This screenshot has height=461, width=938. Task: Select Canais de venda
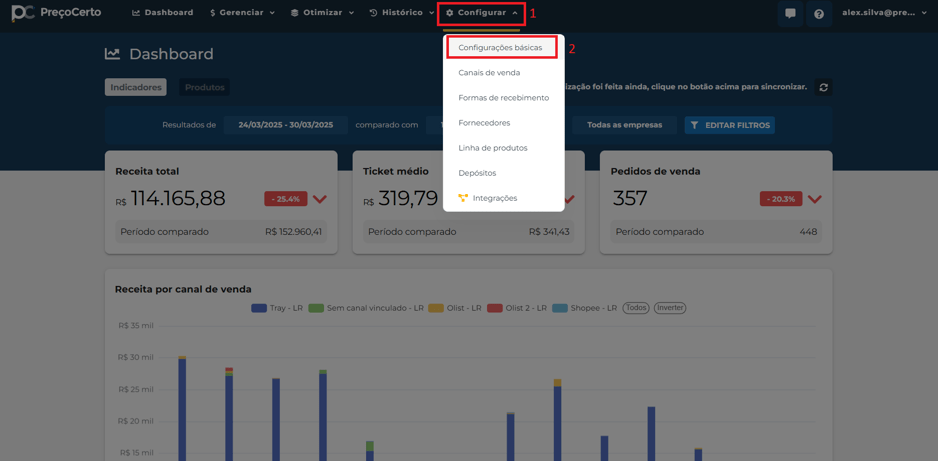tap(489, 73)
